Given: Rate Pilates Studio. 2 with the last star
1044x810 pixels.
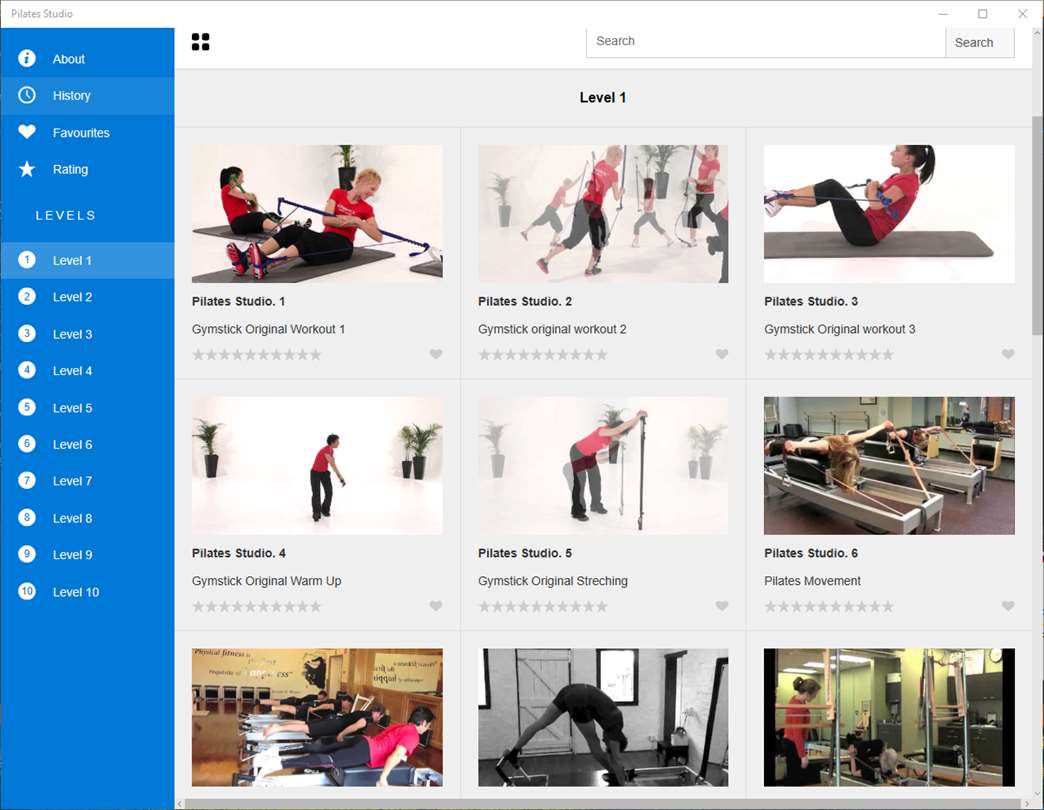Looking at the screenshot, I should tap(601, 355).
